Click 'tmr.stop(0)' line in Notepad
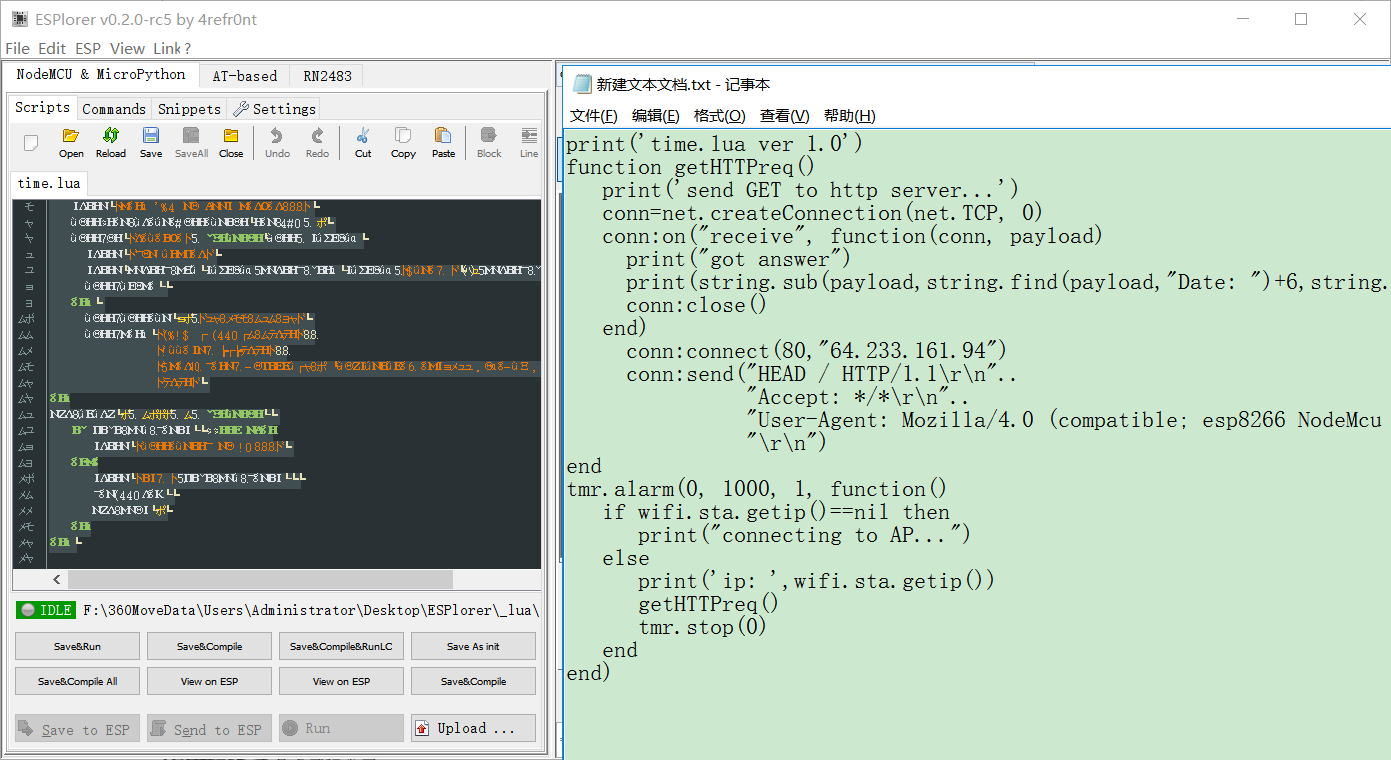This screenshot has width=1391, height=760. click(x=702, y=627)
